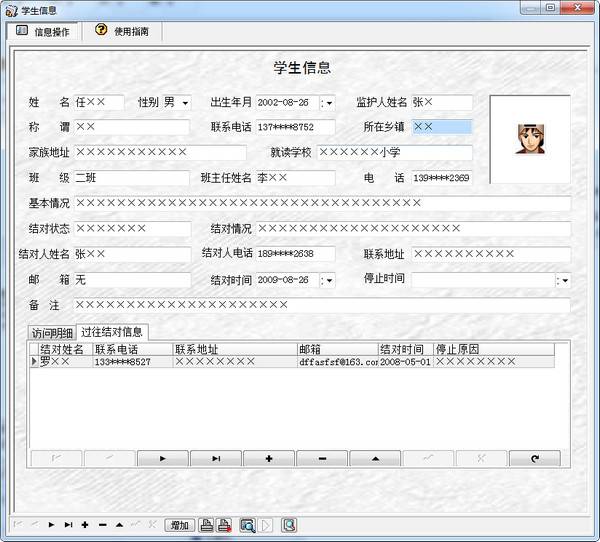Click the last-record arrow in bottom toolbar
Screen dimensions: 600x542
pos(68,524)
